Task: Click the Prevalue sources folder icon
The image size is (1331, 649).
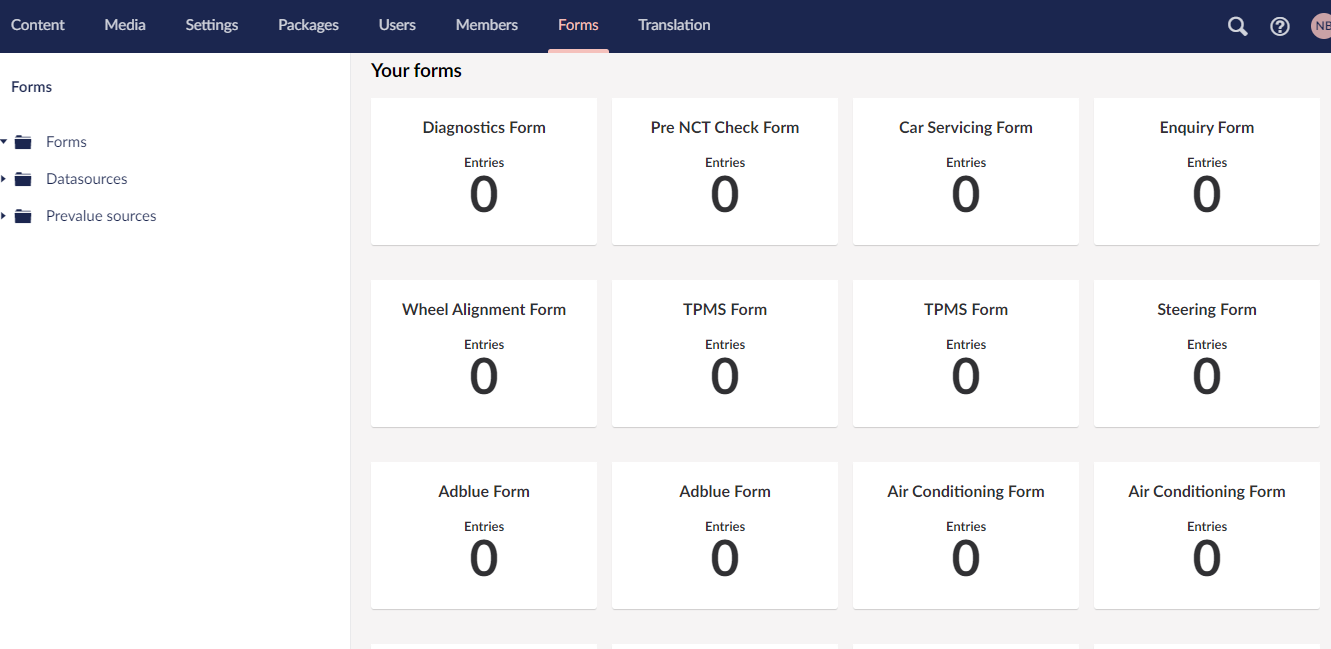Action: click(x=23, y=216)
